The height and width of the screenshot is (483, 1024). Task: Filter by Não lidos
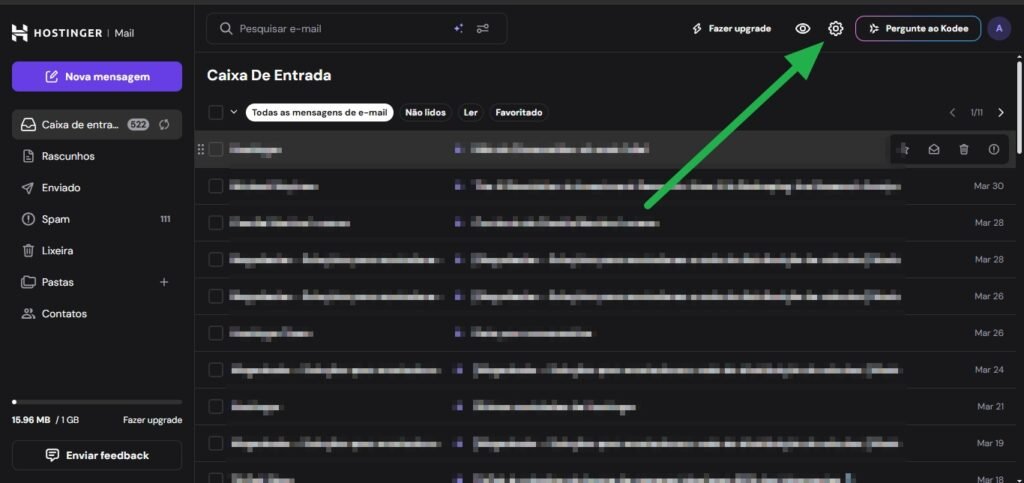click(425, 112)
